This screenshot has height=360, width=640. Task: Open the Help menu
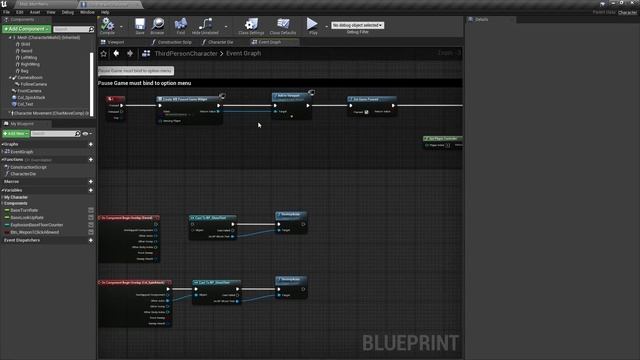point(105,12)
